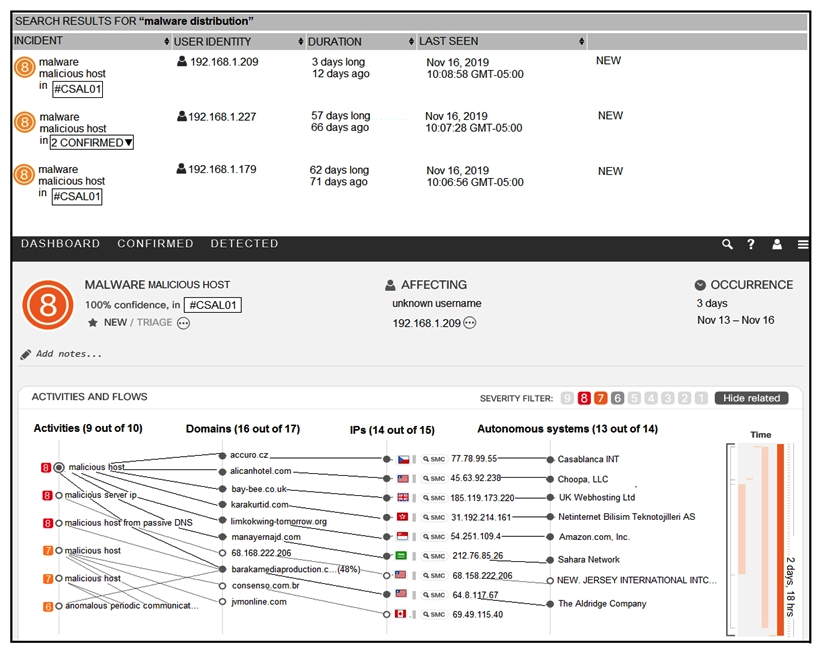Click the Canadian flag beside 69.49.115.40
The width and height of the screenshot is (821, 653).
click(x=401, y=614)
